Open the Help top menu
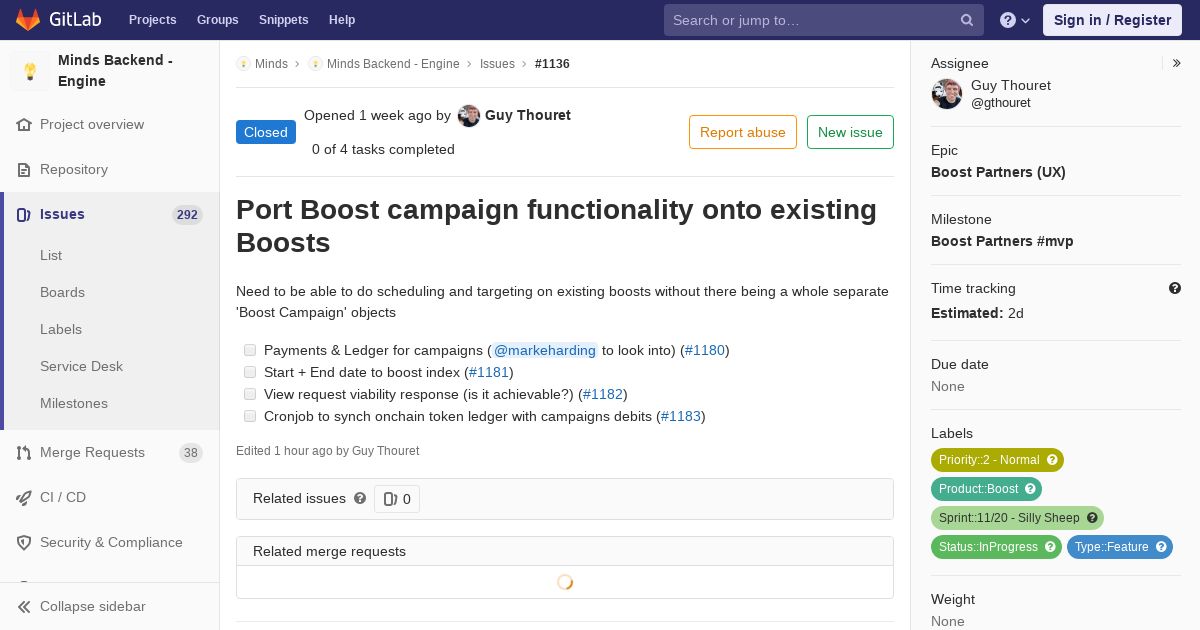Viewport: 1200px width, 630px height. 342,20
